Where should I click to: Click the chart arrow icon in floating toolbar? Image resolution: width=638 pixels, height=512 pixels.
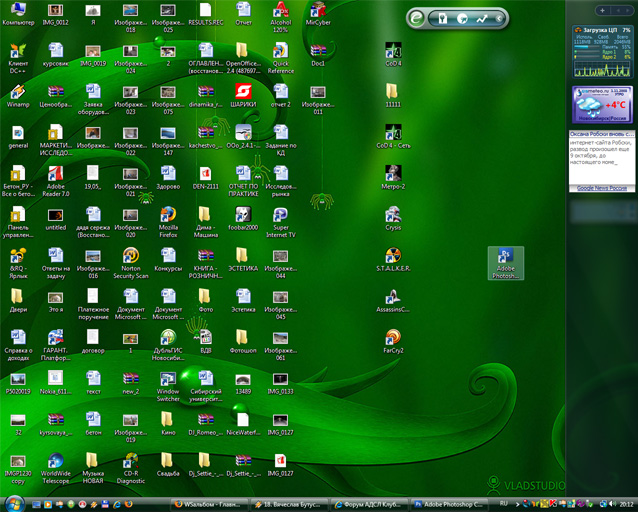482,18
